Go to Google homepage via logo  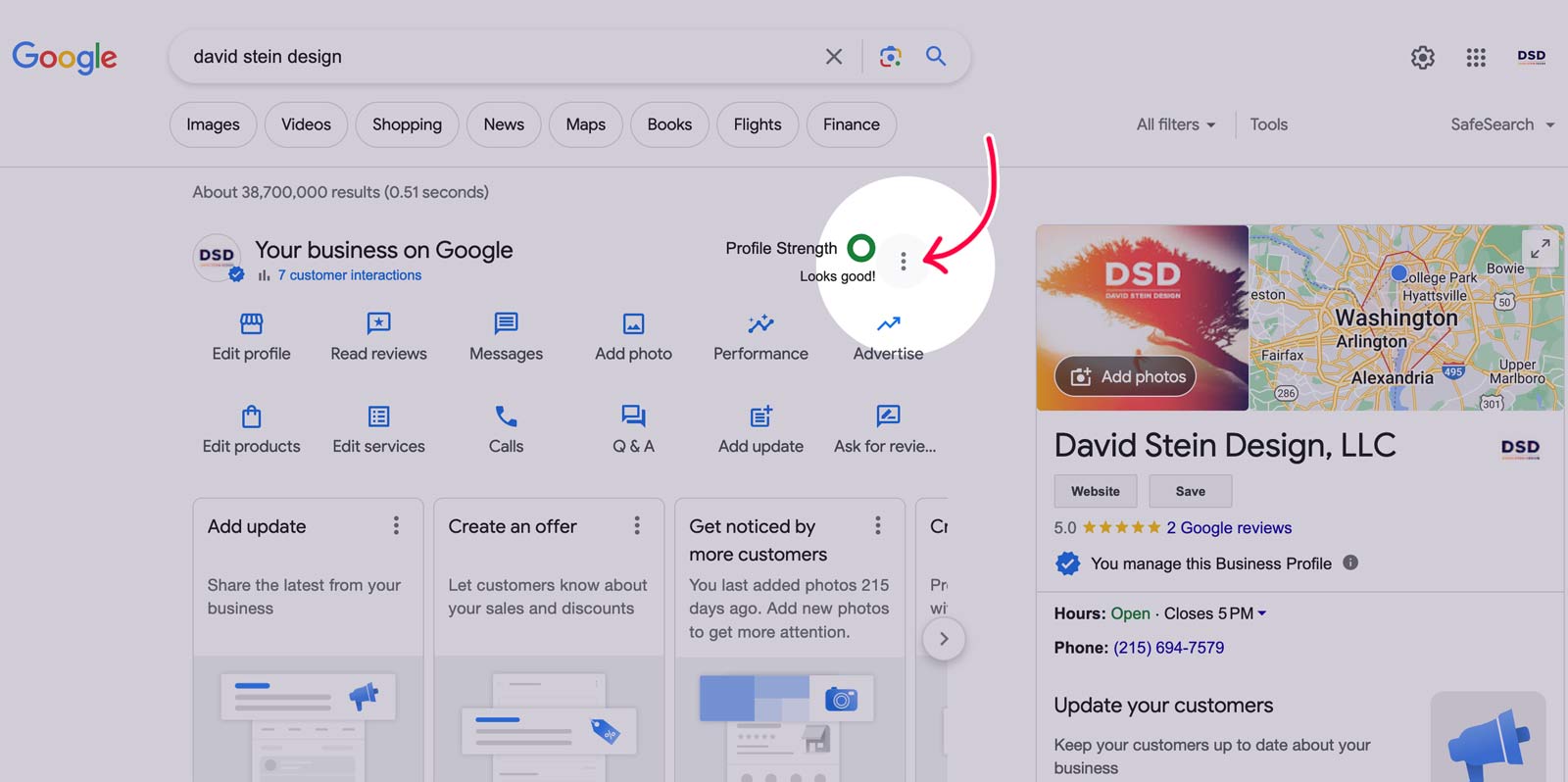click(65, 57)
